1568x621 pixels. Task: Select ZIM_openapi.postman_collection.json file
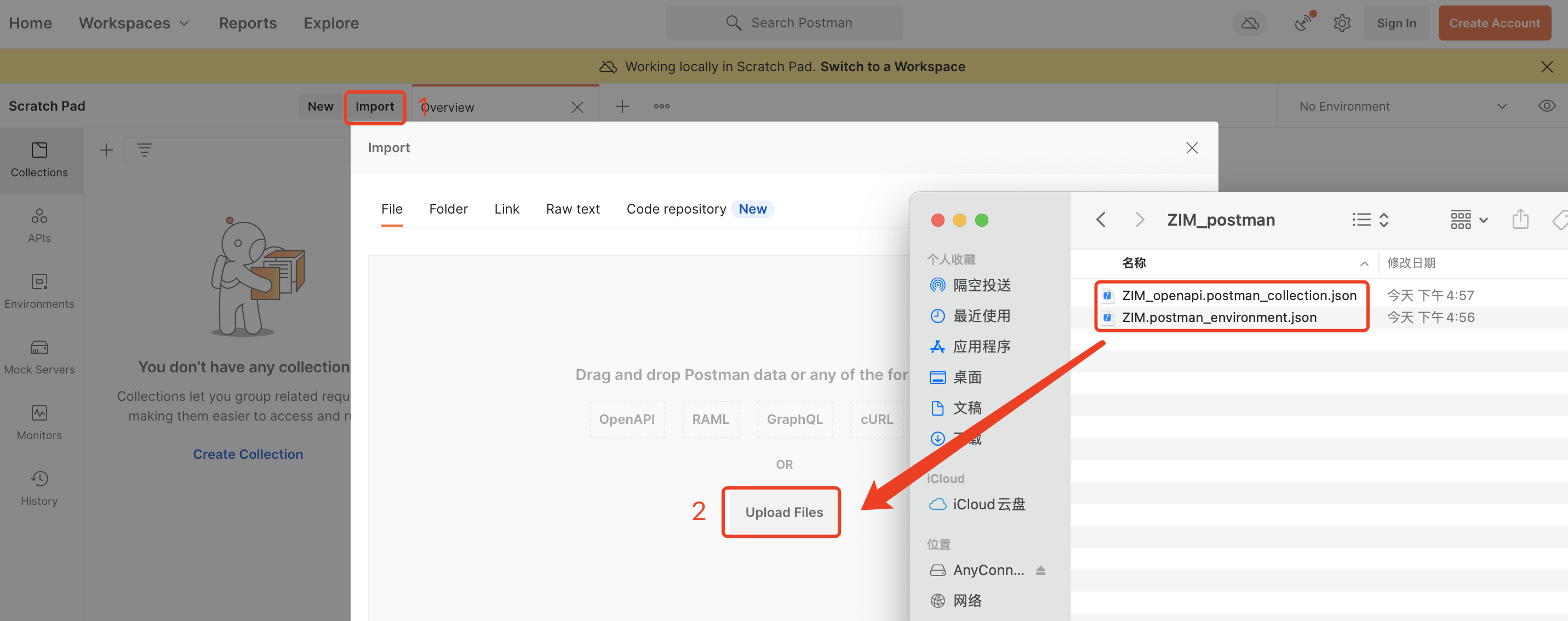coord(1239,296)
